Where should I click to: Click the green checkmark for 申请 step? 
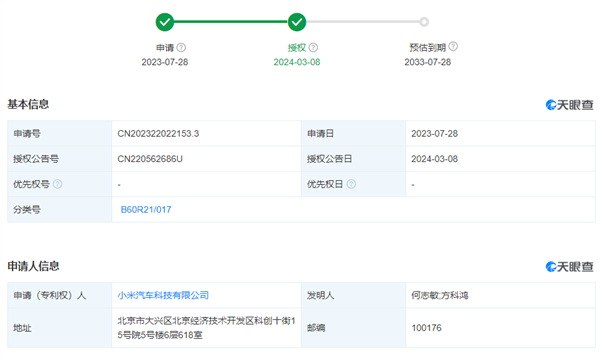pyautogui.click(x=165, y=22)
